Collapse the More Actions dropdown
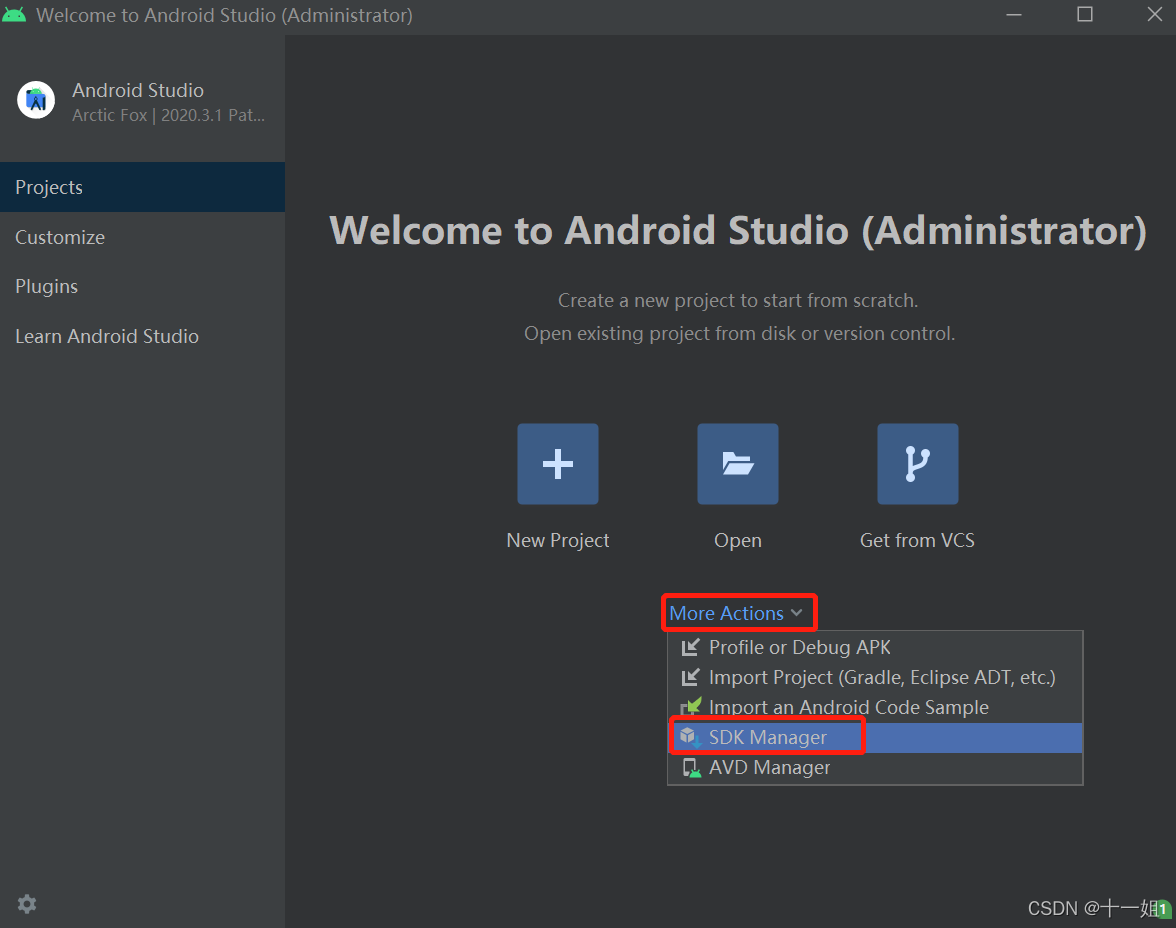Image resolution: width=1176 pixels, height=928 pixels. [x=736, y=613]
